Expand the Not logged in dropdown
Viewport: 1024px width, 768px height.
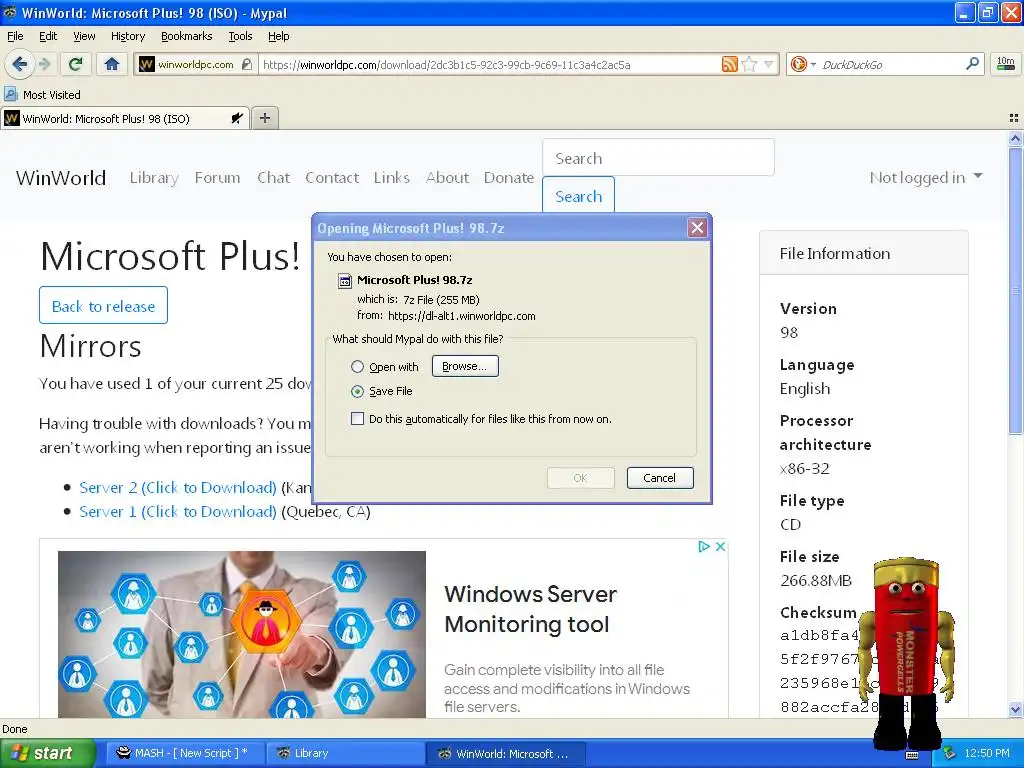(925, 178)
